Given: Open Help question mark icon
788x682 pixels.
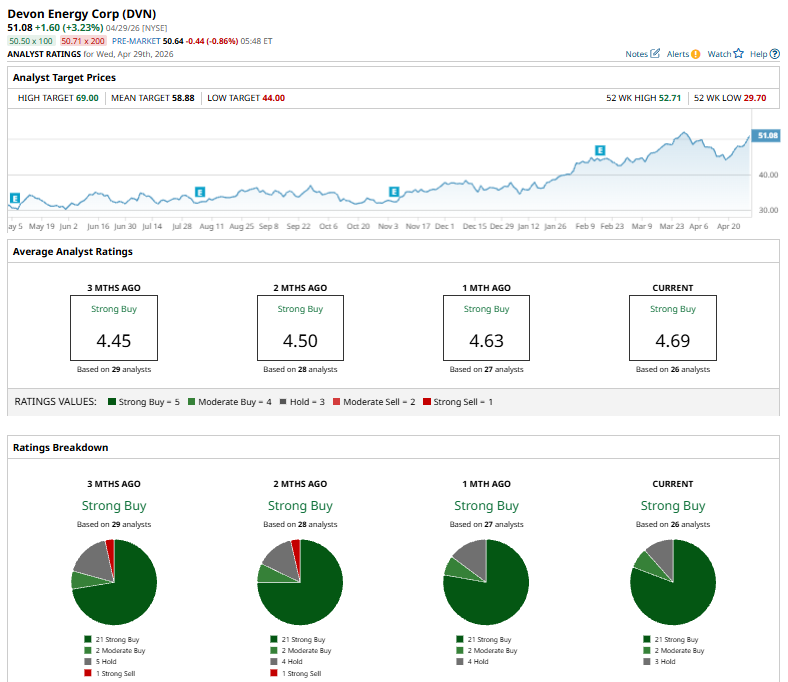Looking at the screenshot, I should coord(774,54).
